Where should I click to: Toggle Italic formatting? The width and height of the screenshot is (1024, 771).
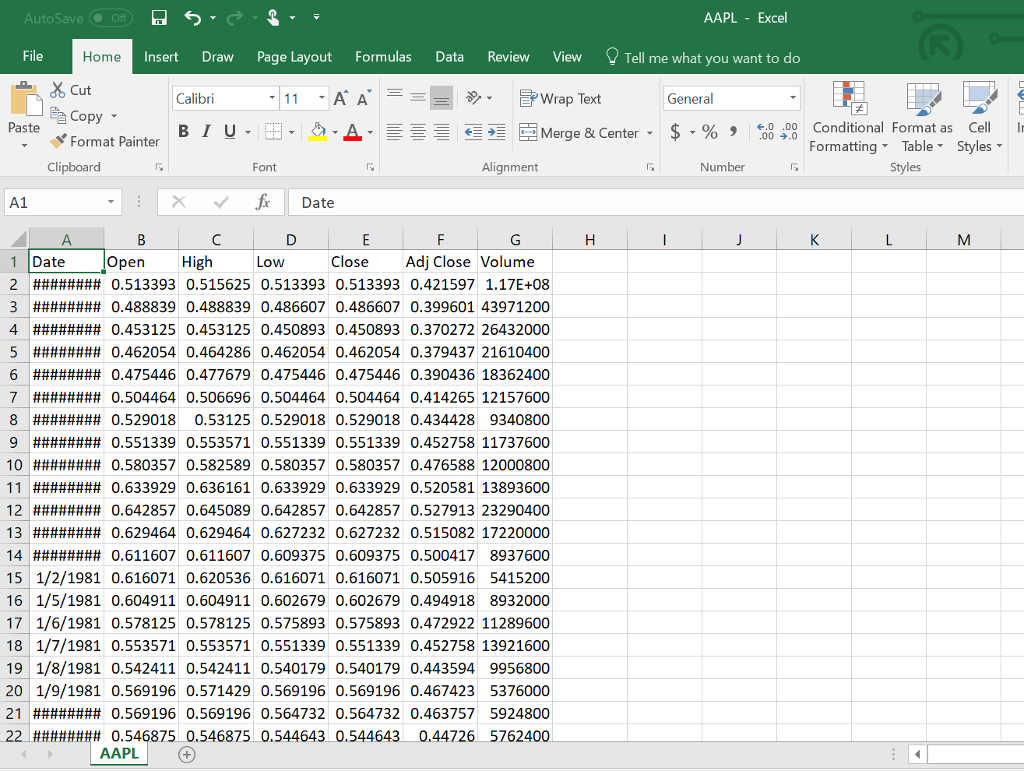207,133
